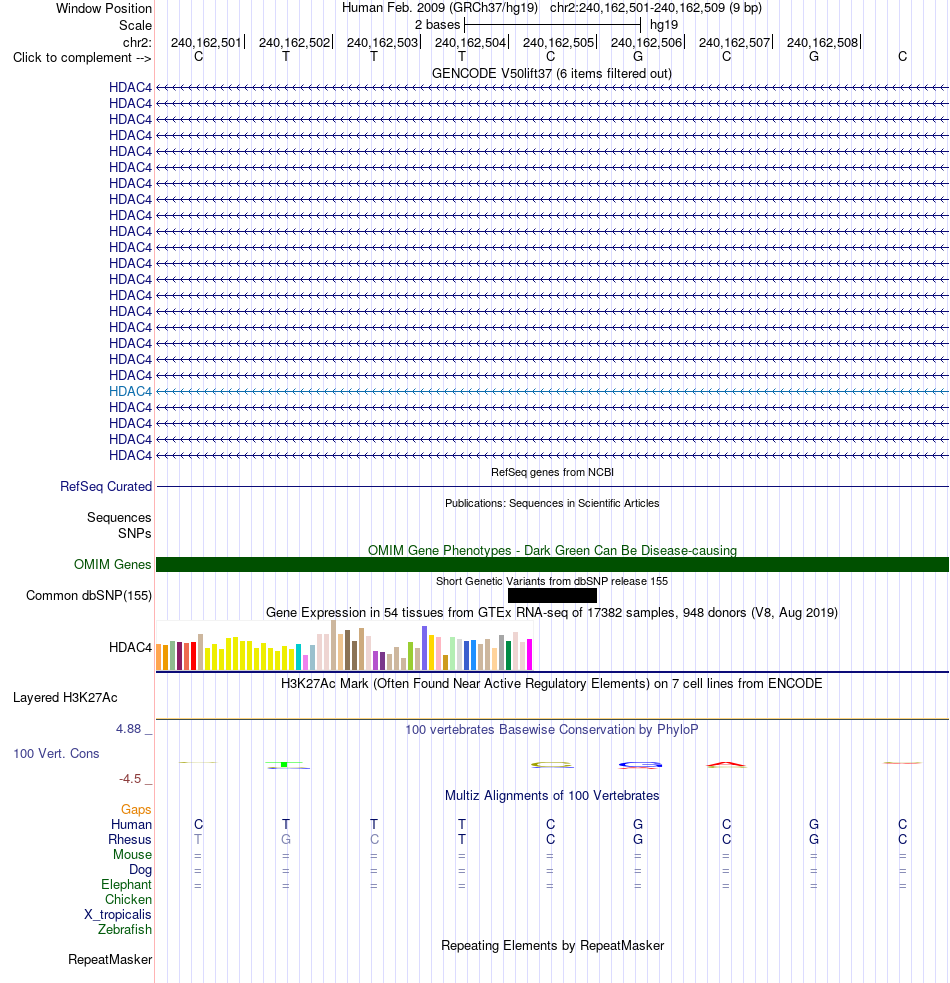Open the Layered H3K27Ac track label
950x983 pixels.
65,698
